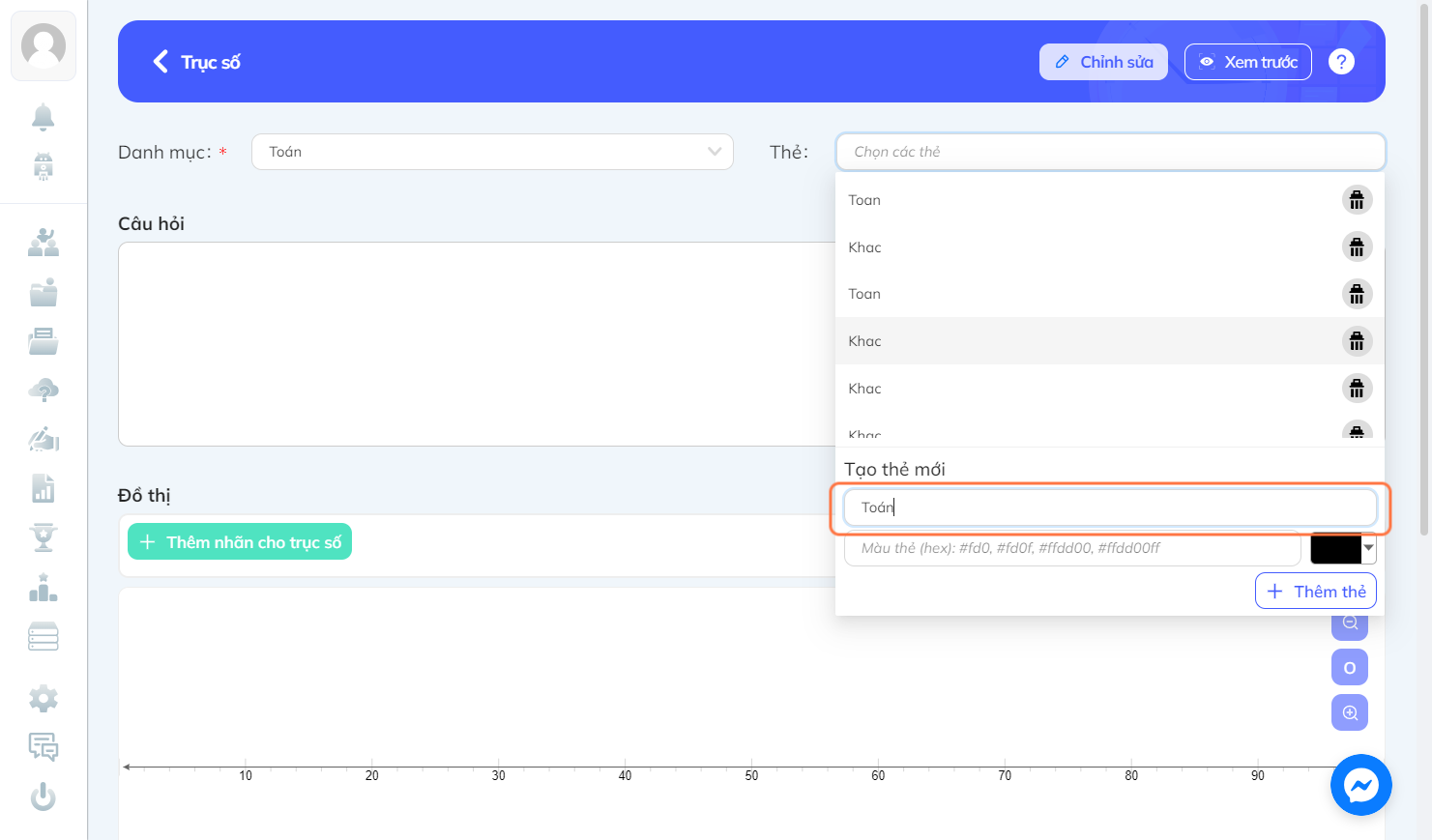Select the third Toan tag option
1432x840 pixels.
point(1110,294)
